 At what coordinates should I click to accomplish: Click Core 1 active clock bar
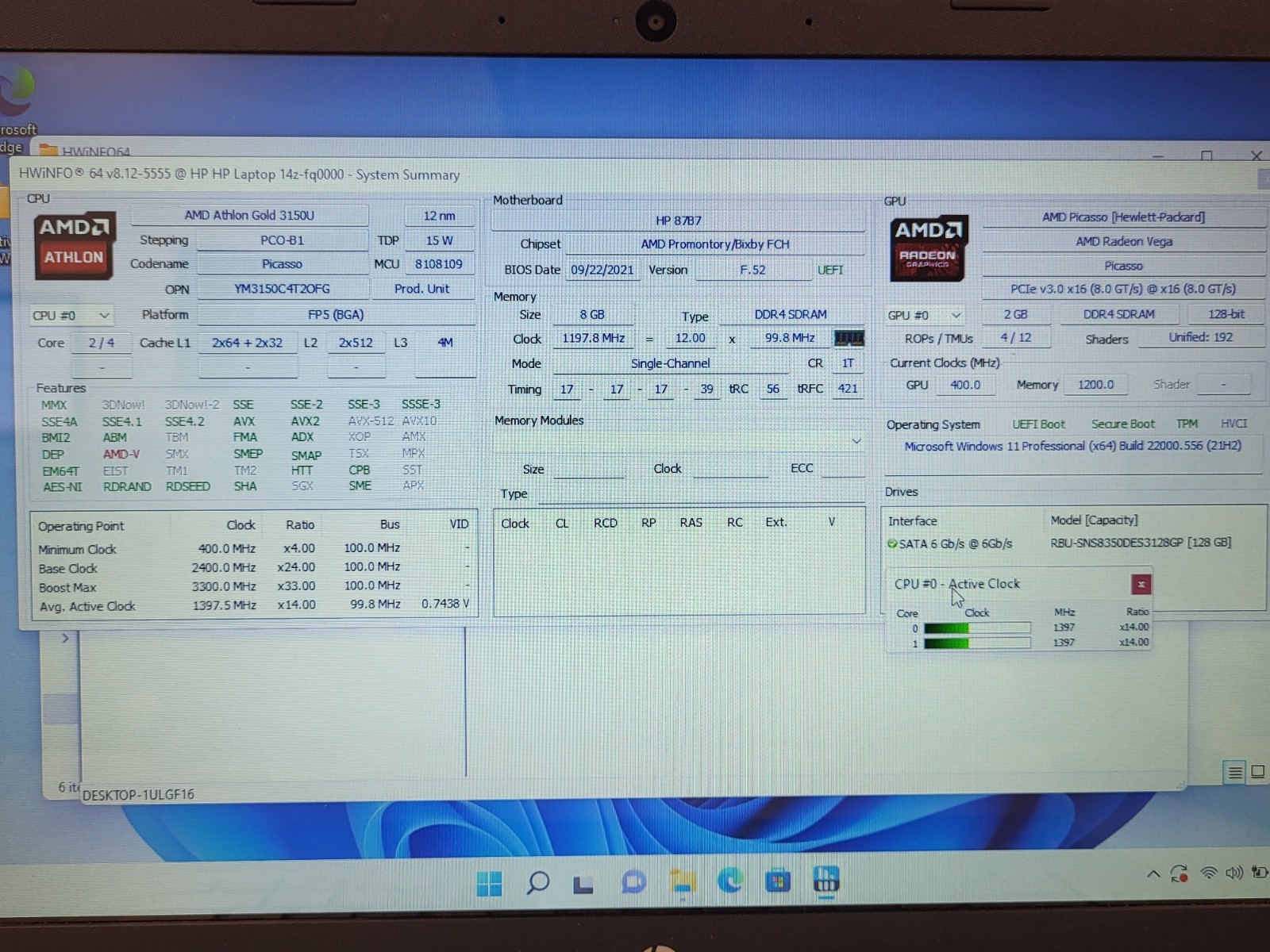pos(977,643)
